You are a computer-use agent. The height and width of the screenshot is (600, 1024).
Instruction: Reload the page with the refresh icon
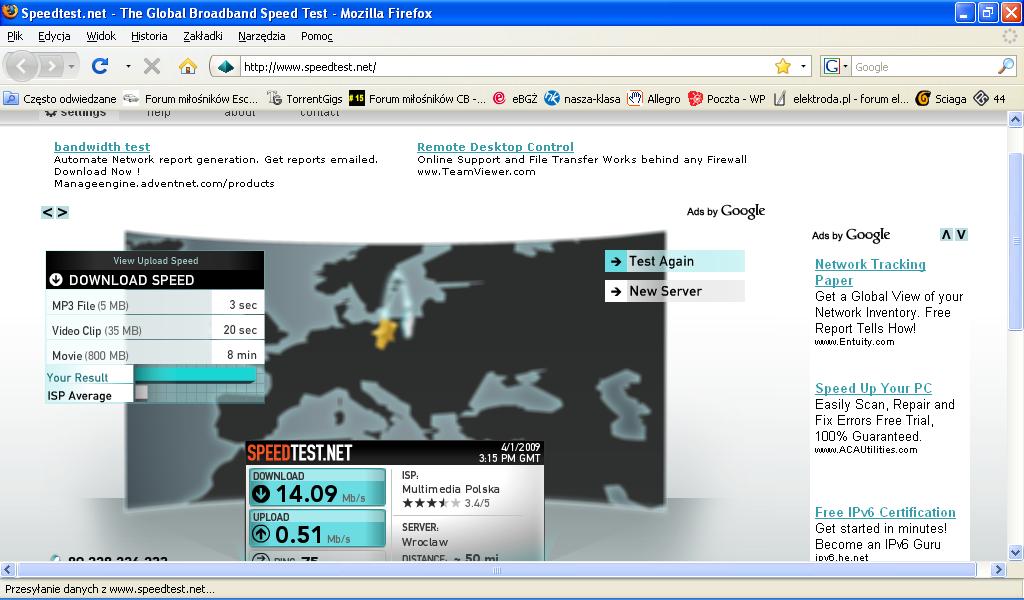point(100,67)
